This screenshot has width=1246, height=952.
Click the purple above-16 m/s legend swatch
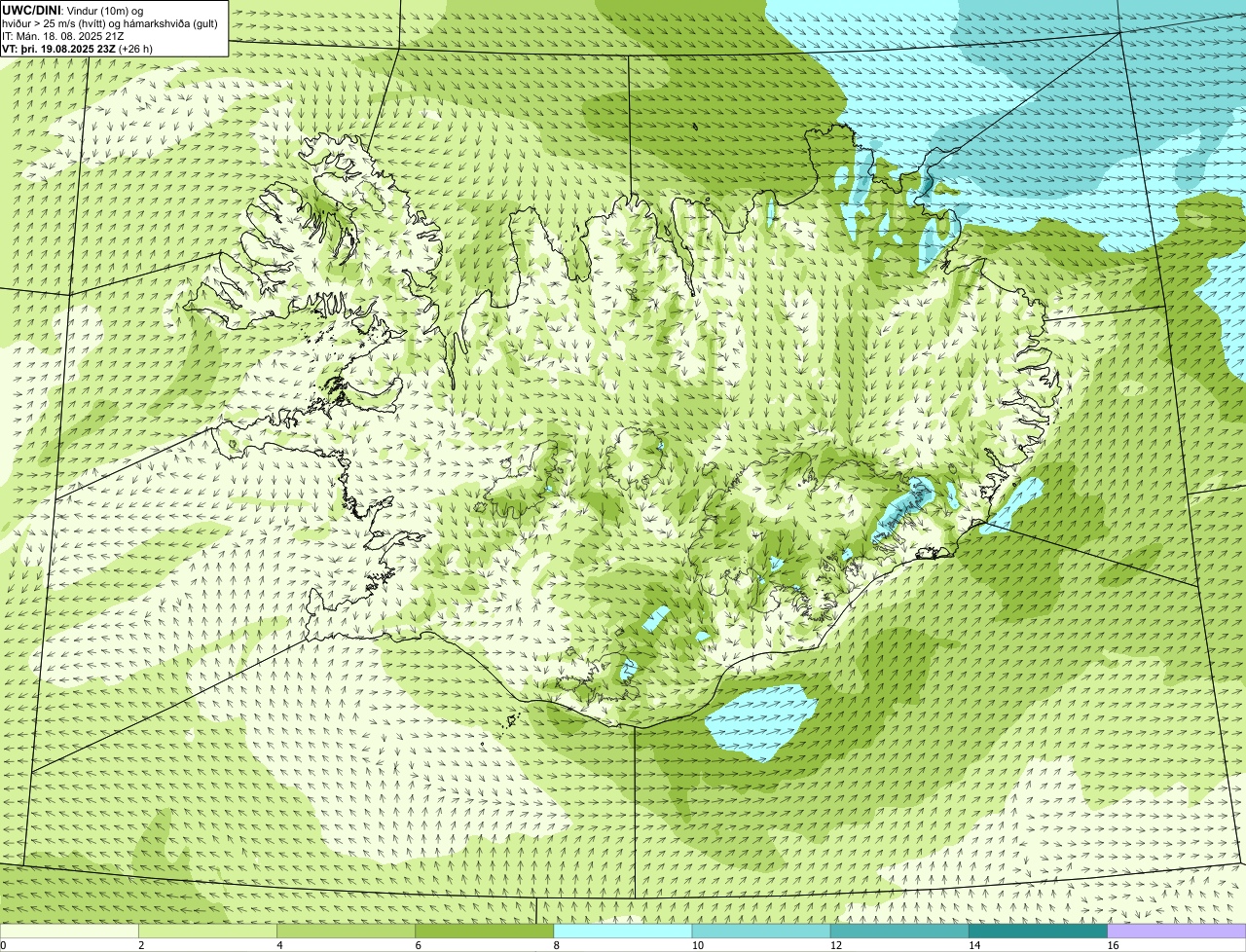1177,931
